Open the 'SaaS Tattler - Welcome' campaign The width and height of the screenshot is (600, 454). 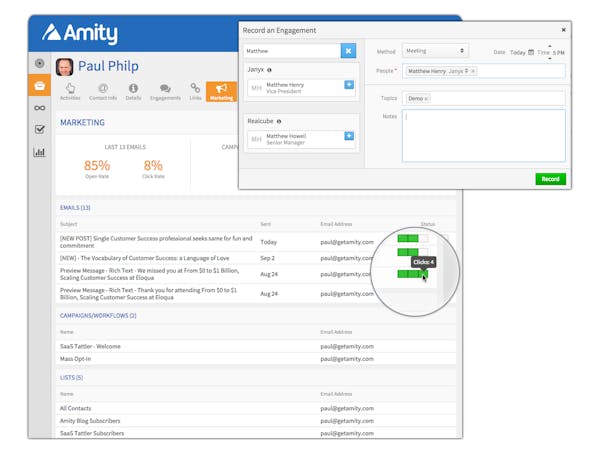[90, 346]
